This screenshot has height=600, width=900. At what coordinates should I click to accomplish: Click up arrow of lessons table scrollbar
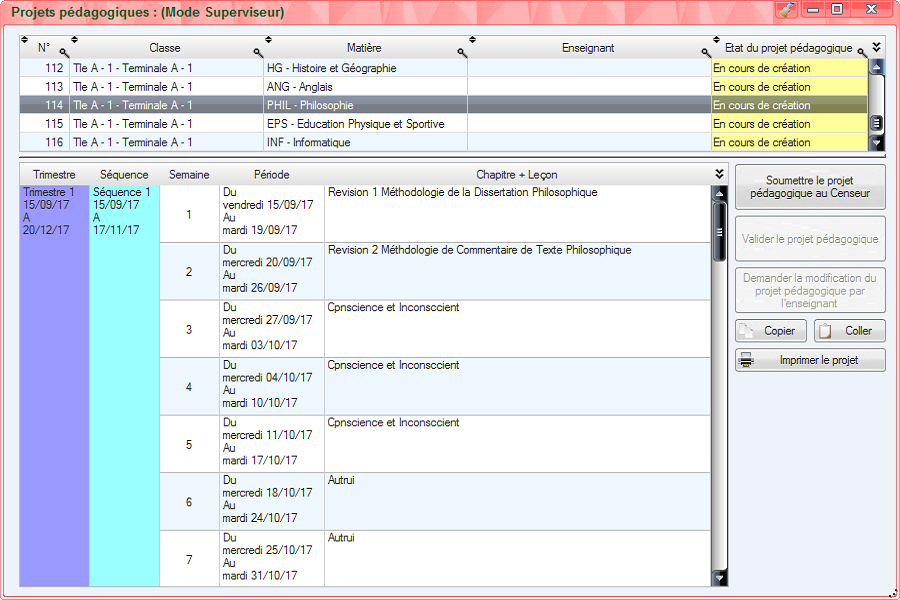(x=719, y=193)
